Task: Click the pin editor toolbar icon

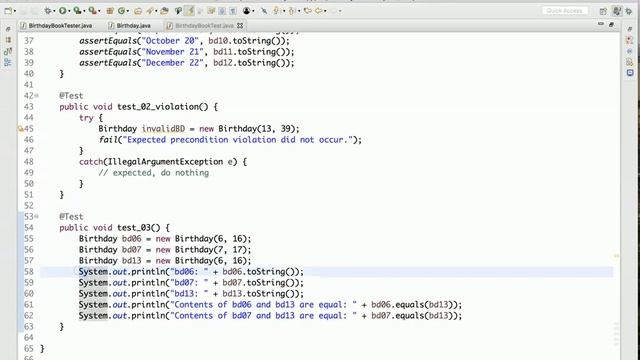Action: [264, 11]
